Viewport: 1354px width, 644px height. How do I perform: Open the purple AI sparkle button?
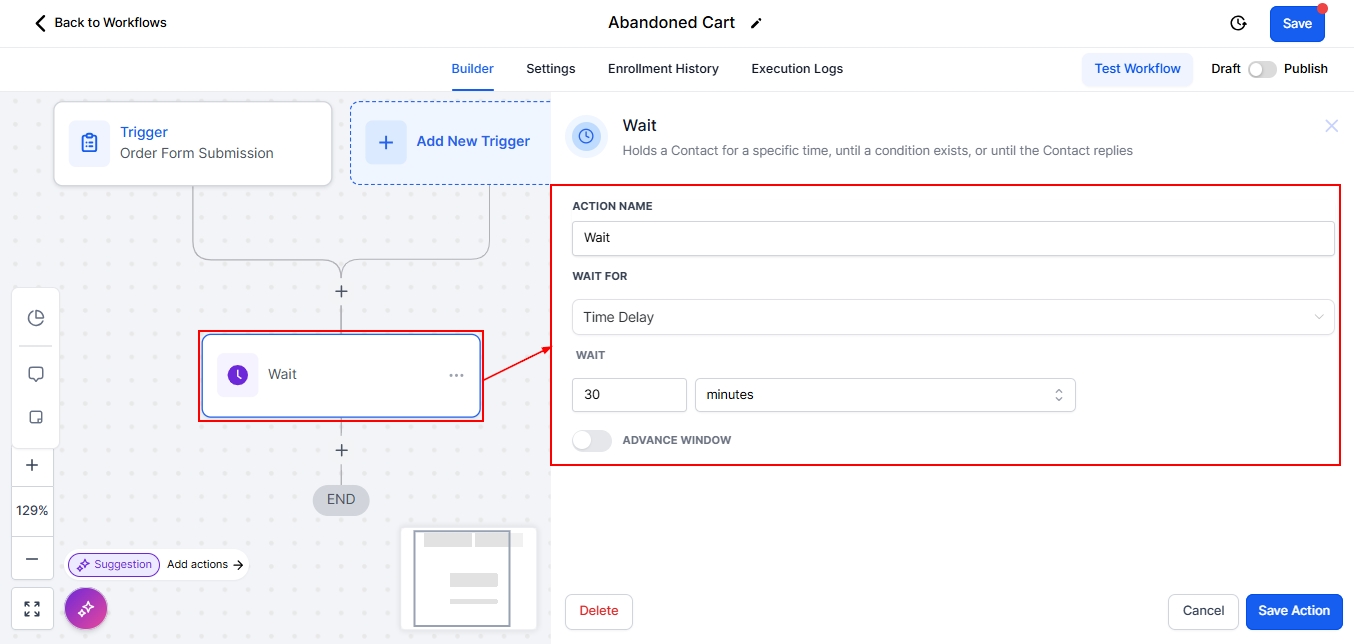pyautogui.click(x=86, y=607)
